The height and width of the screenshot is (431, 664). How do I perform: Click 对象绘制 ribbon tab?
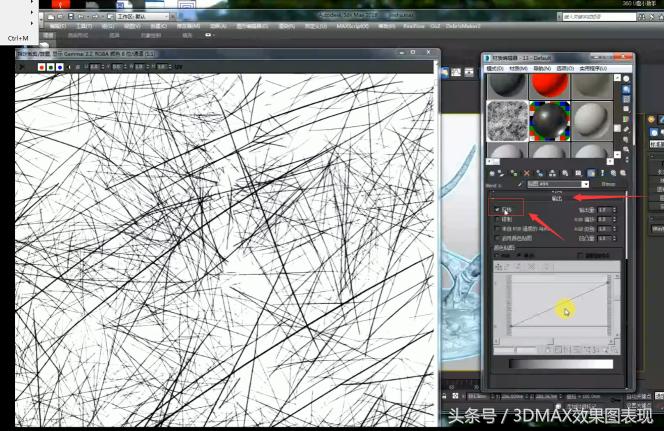click(x=151, y=36)
